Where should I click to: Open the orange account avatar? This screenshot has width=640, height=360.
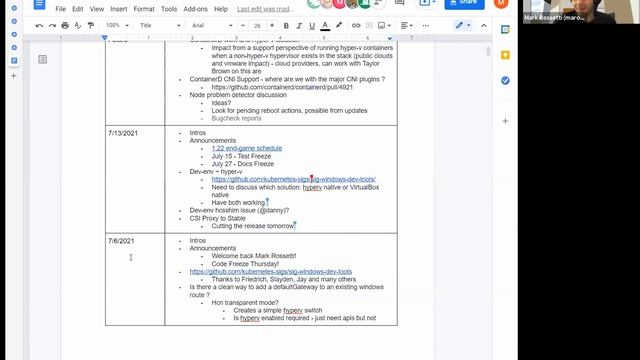[x=501, y=3]
